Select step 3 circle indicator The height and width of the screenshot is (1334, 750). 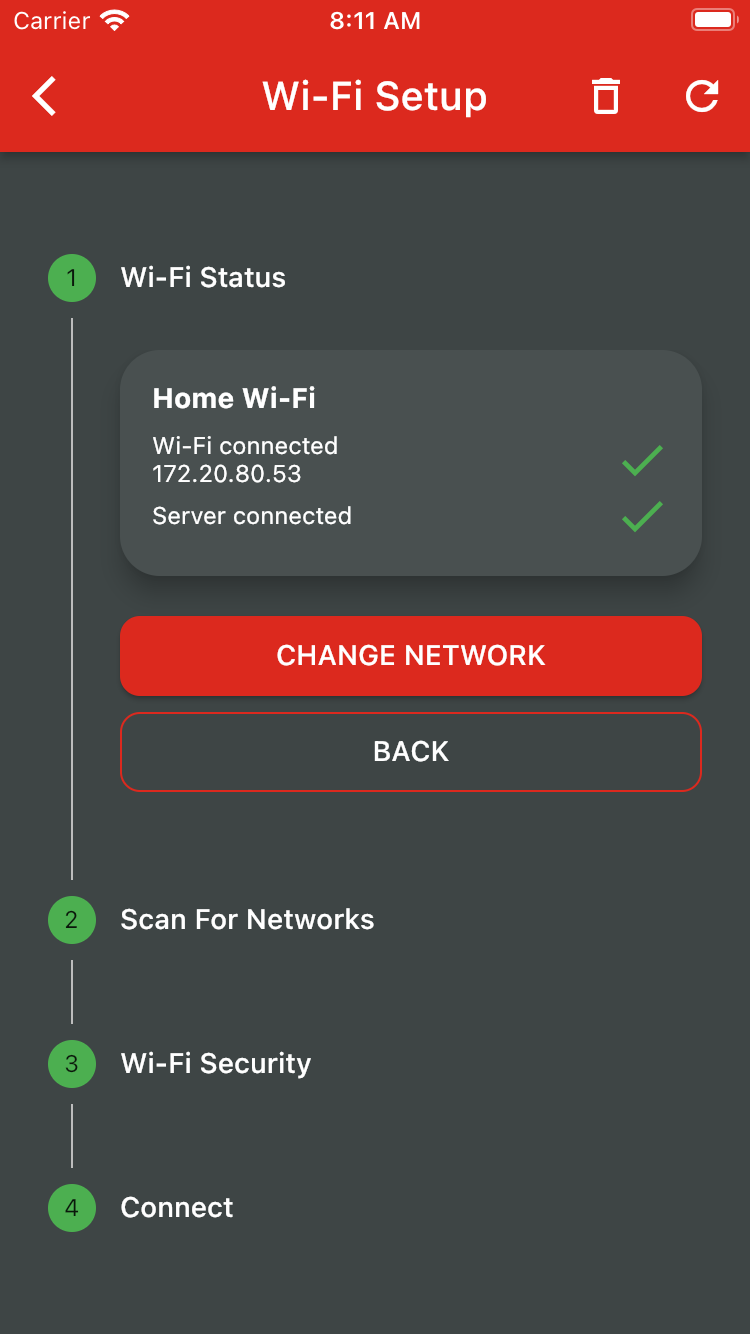click(72, 1064)
